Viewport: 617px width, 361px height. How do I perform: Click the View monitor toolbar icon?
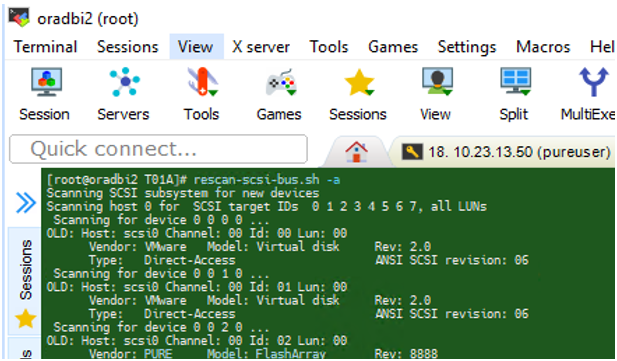click(x=437, y=82)
